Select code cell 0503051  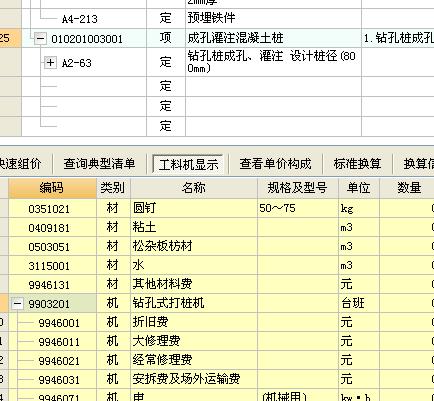coord(52,247)
